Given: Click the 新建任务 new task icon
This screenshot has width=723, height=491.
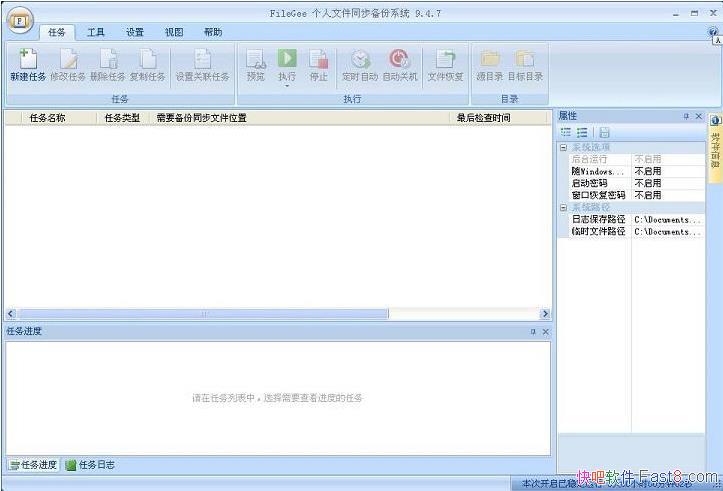Looking at the screenshot, I should click(28, 59).
